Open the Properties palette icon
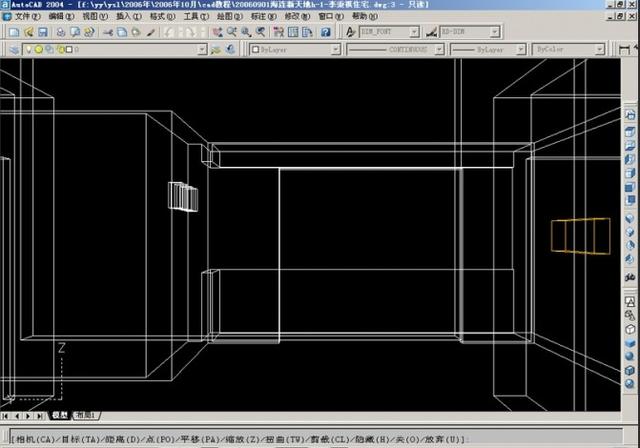640x448 pixels. coord(279,32)
